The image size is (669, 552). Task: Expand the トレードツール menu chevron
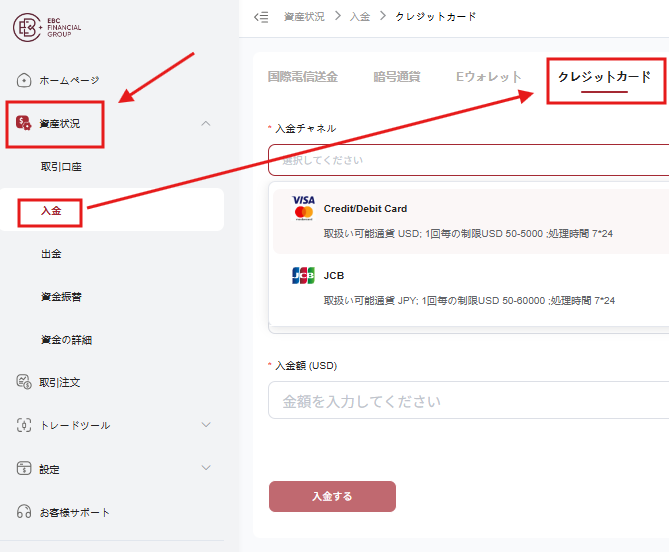pos(206,425)
